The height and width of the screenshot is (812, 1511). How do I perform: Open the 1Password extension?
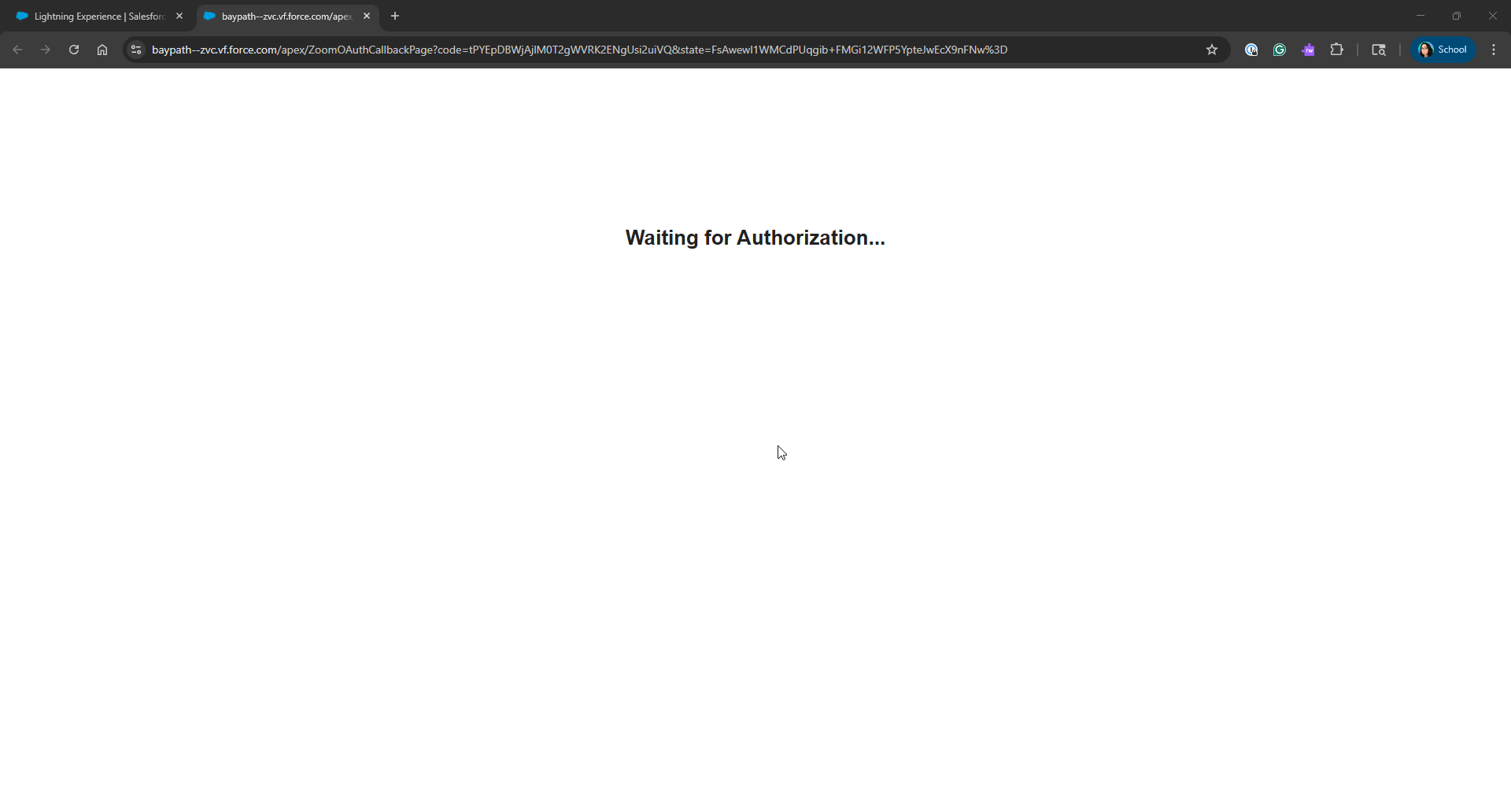pyautogui.click(x=1251, y=50)
